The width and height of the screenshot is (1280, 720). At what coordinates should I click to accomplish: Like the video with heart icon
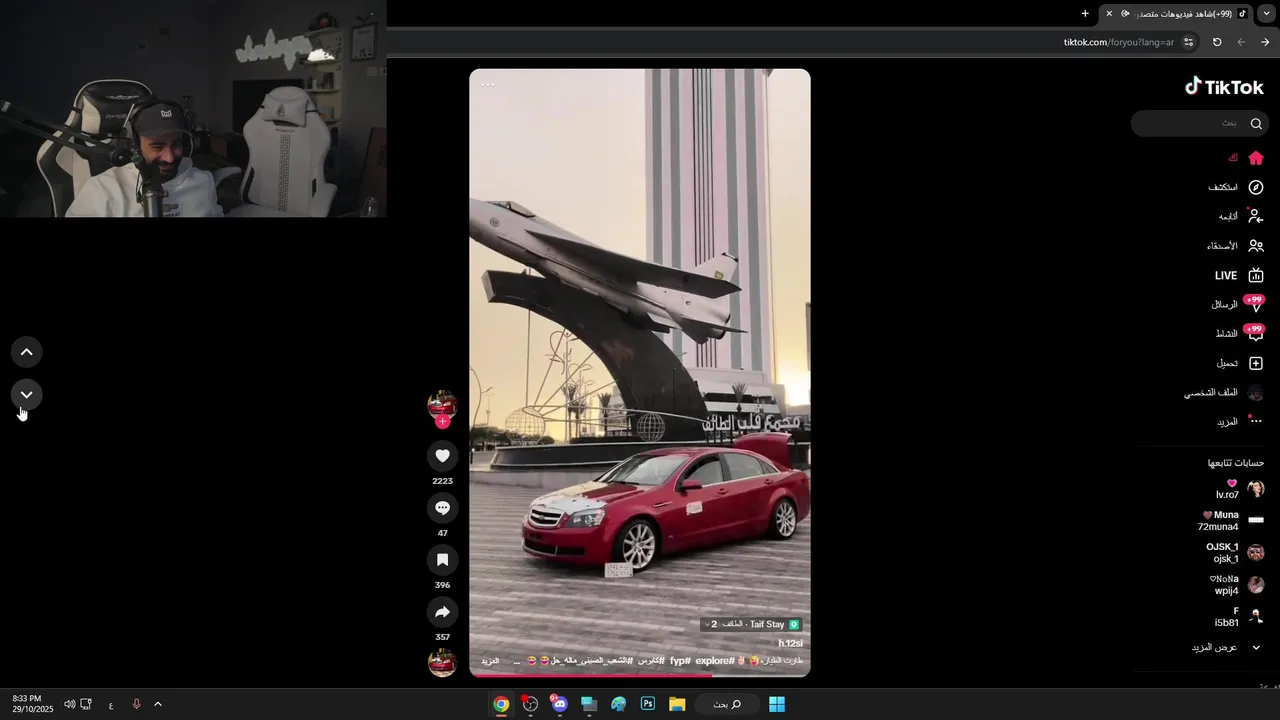442,456
